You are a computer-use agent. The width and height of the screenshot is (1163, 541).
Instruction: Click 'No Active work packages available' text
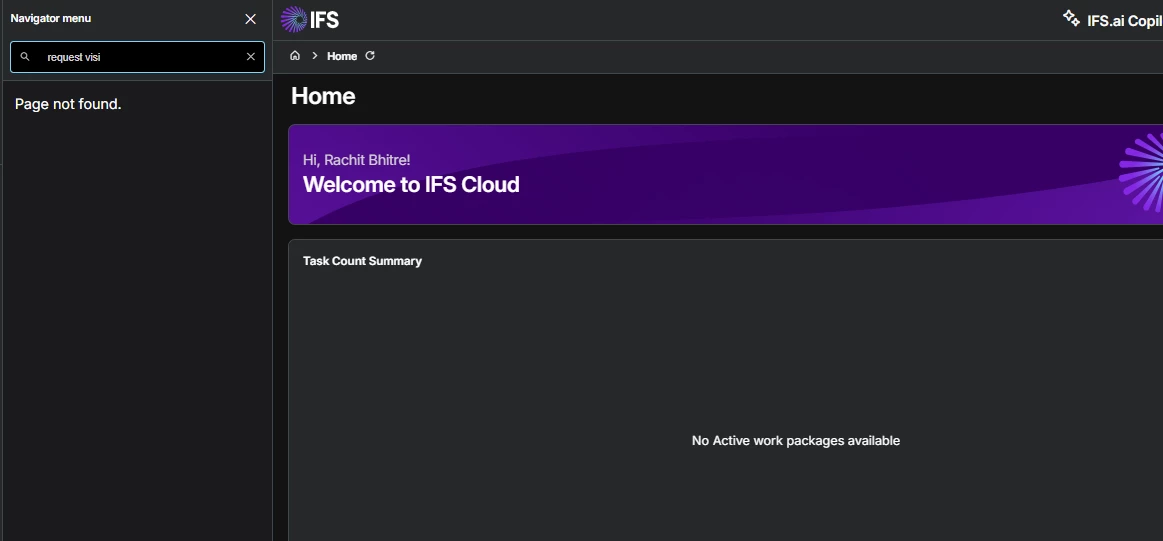[796, 441]
